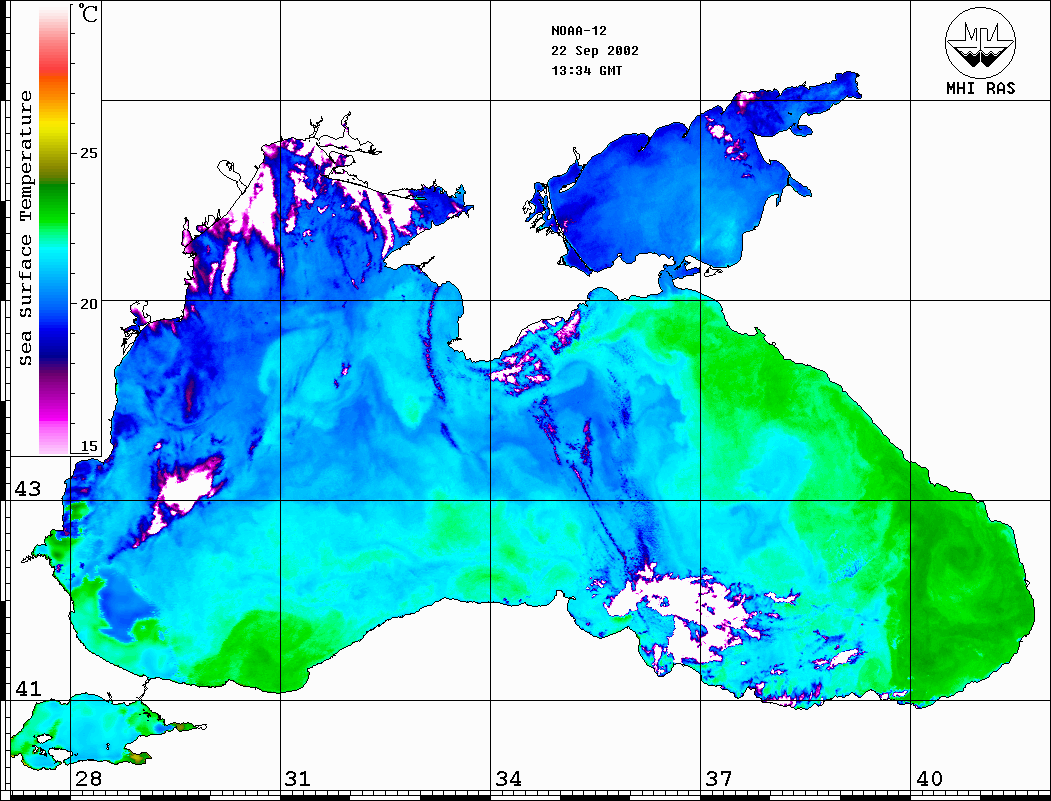Viewport: 1051px width, 801px height.
Task: Click the longitude 40 label
Action: [928, 779]
